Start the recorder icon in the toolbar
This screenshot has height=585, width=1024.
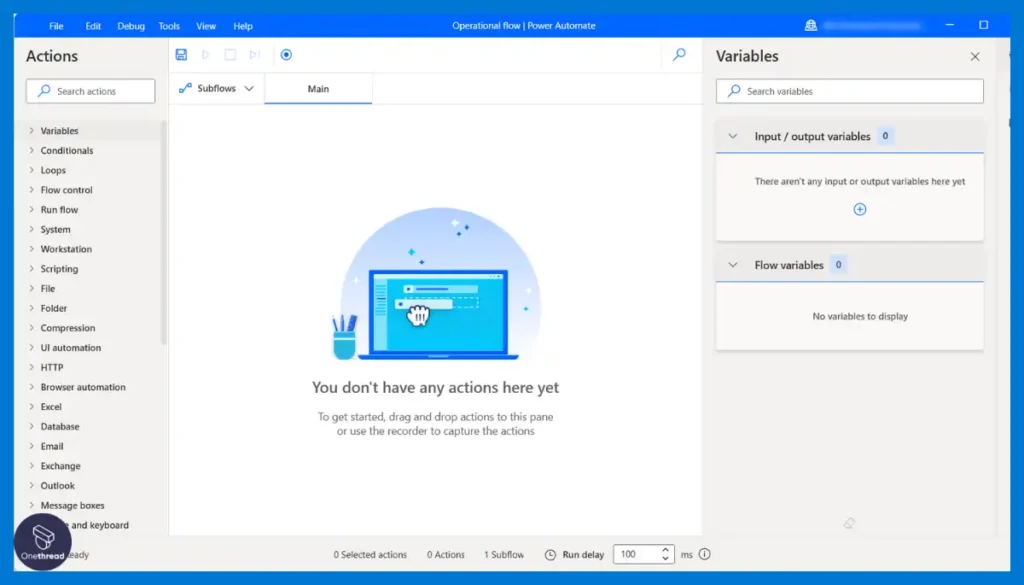(286, 55)
